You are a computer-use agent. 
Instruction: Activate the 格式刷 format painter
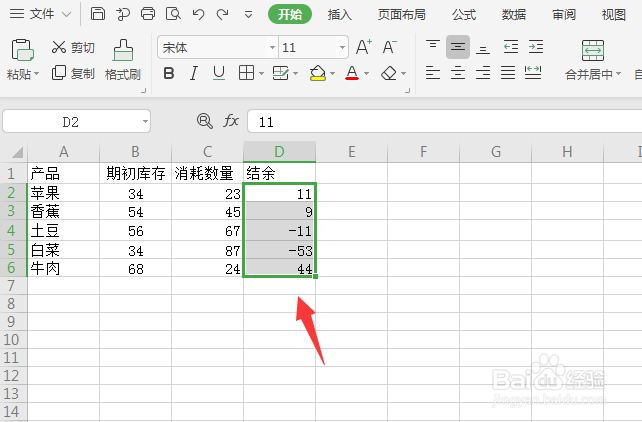point(123,60)
